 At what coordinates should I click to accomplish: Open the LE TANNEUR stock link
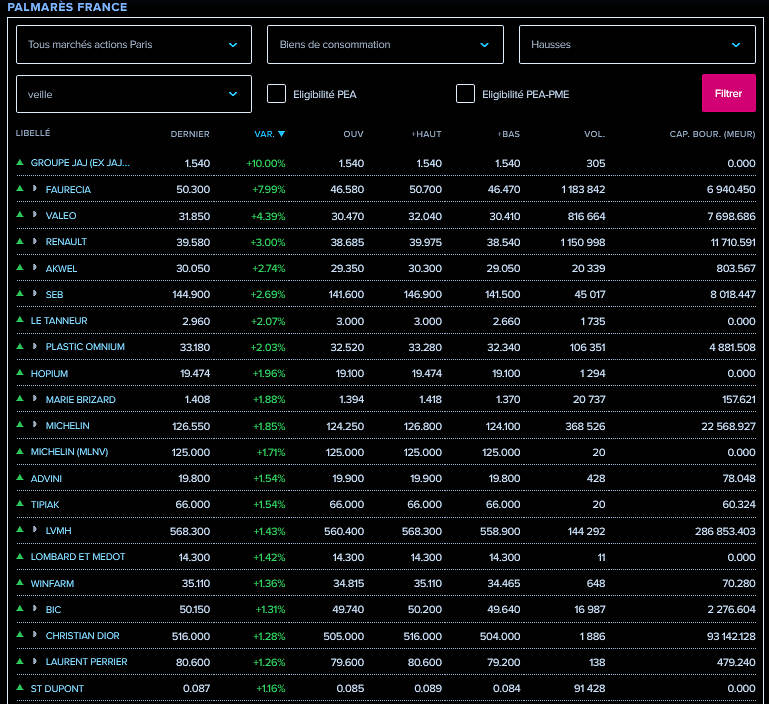coord(59,321)
